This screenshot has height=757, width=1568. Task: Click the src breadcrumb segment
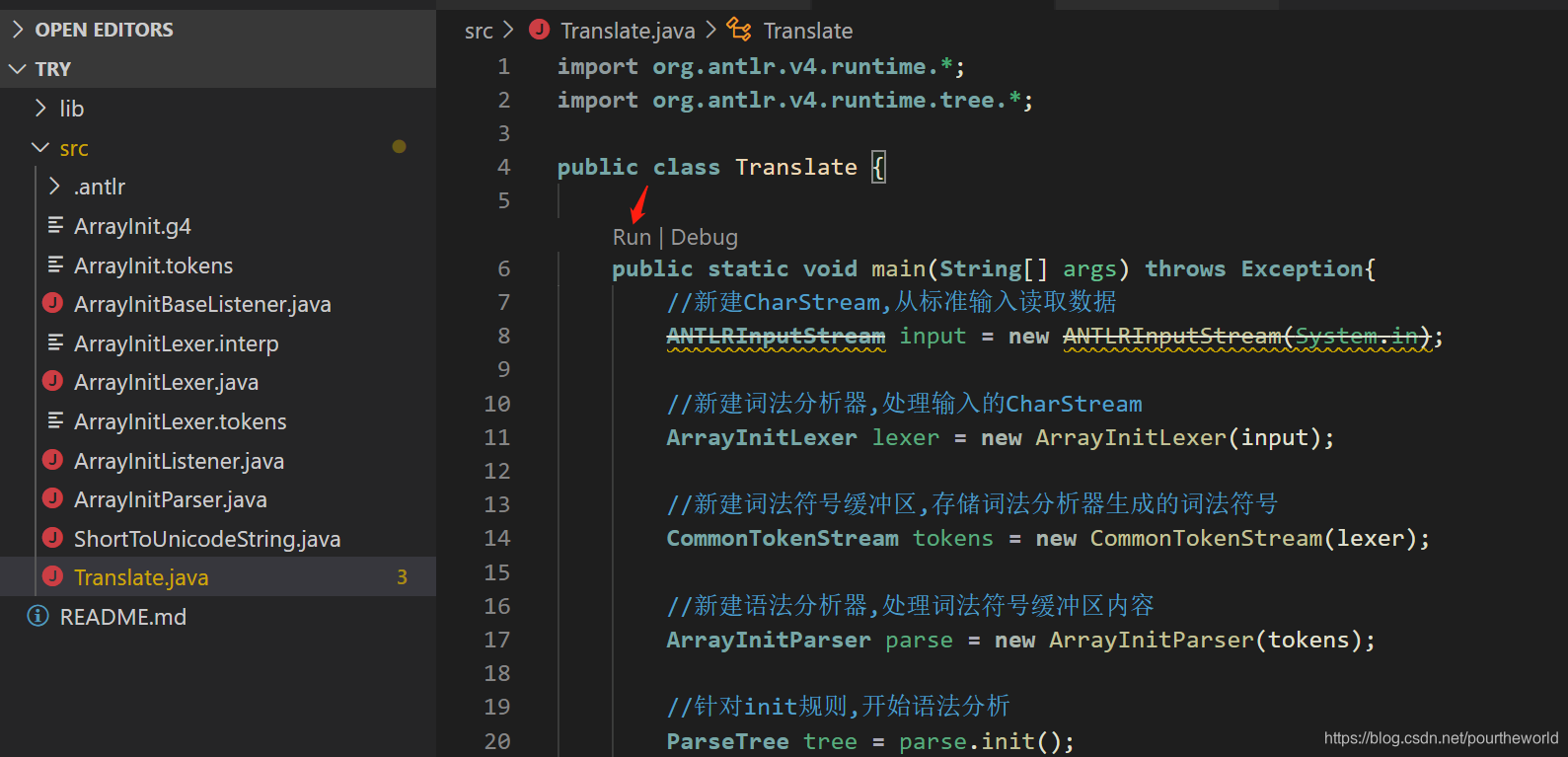(x=479, y=32)
